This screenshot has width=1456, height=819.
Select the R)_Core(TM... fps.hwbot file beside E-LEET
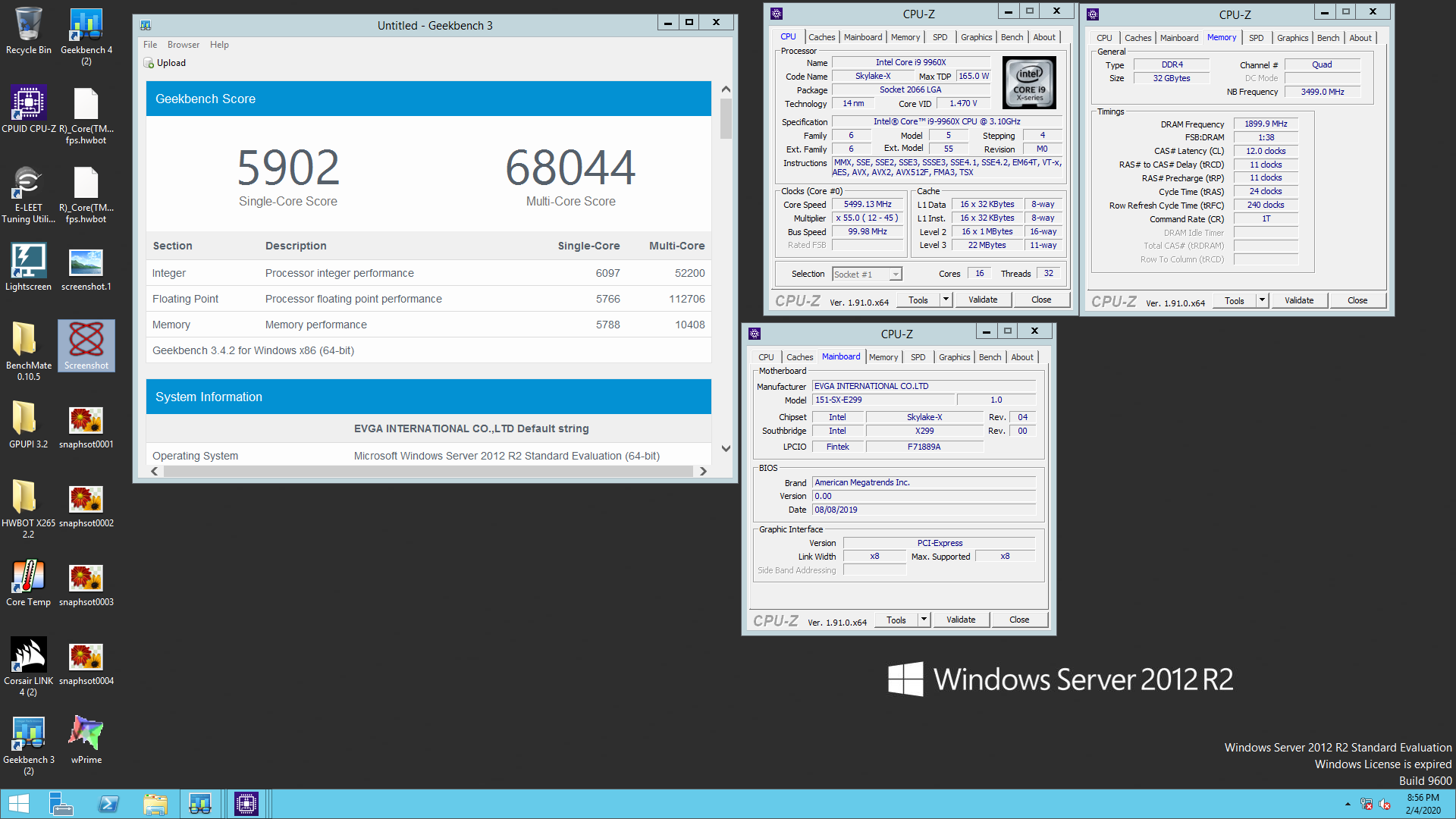[x=86, y=195]
